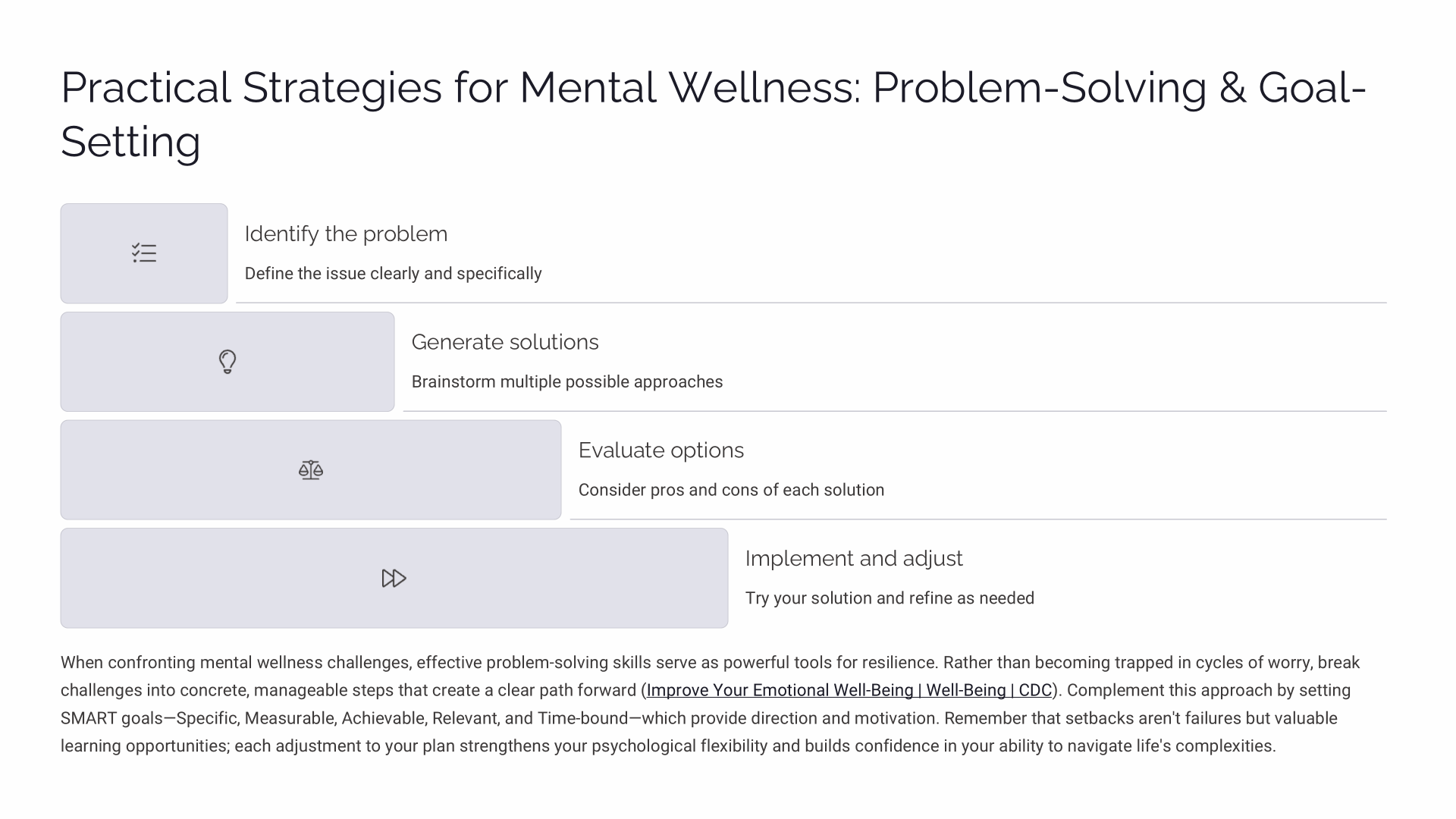Click the checklist icon beside Identify the problem
Image resolution: width=1456 pixels, height=819 pixels.
(x=144, y=253)
